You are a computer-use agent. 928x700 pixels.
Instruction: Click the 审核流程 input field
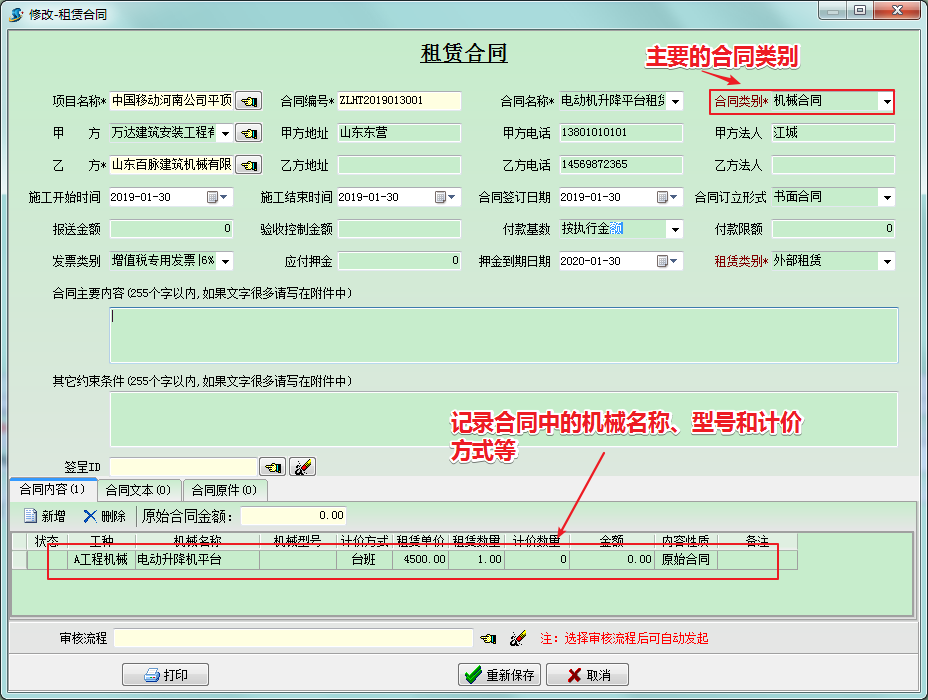[x=294, y=638]
